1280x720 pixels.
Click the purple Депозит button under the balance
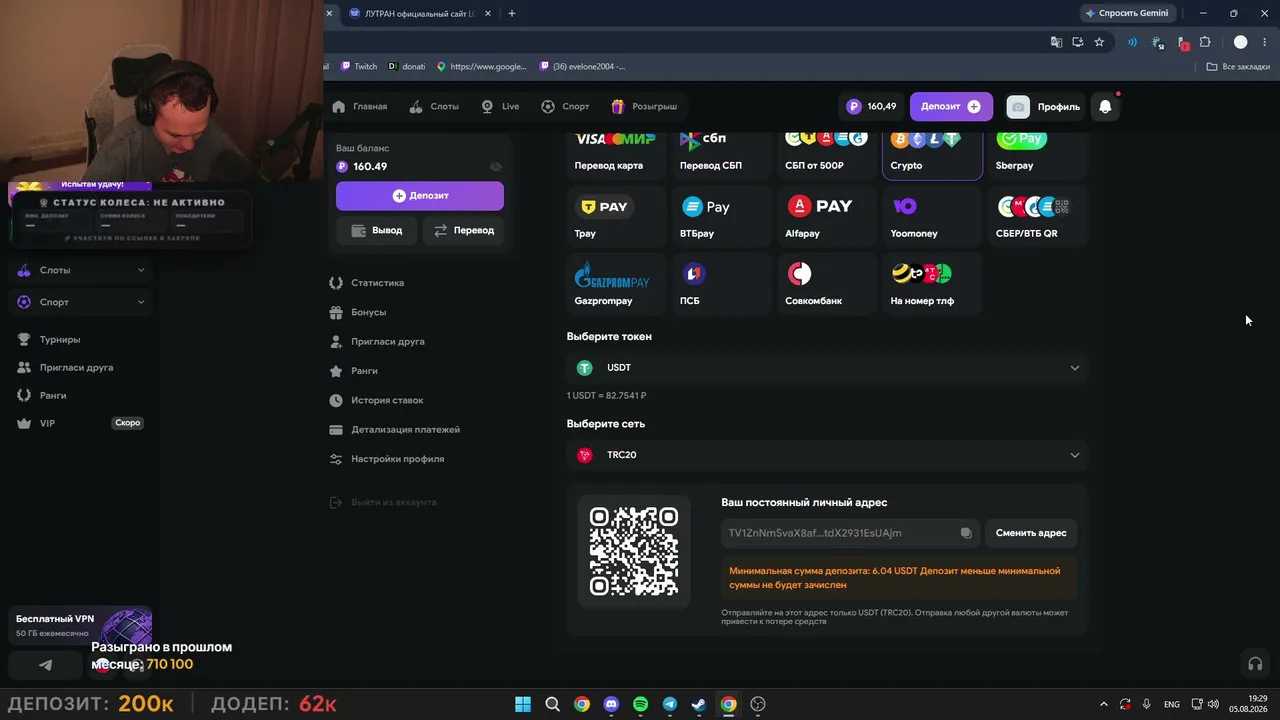tap(420, 196)
